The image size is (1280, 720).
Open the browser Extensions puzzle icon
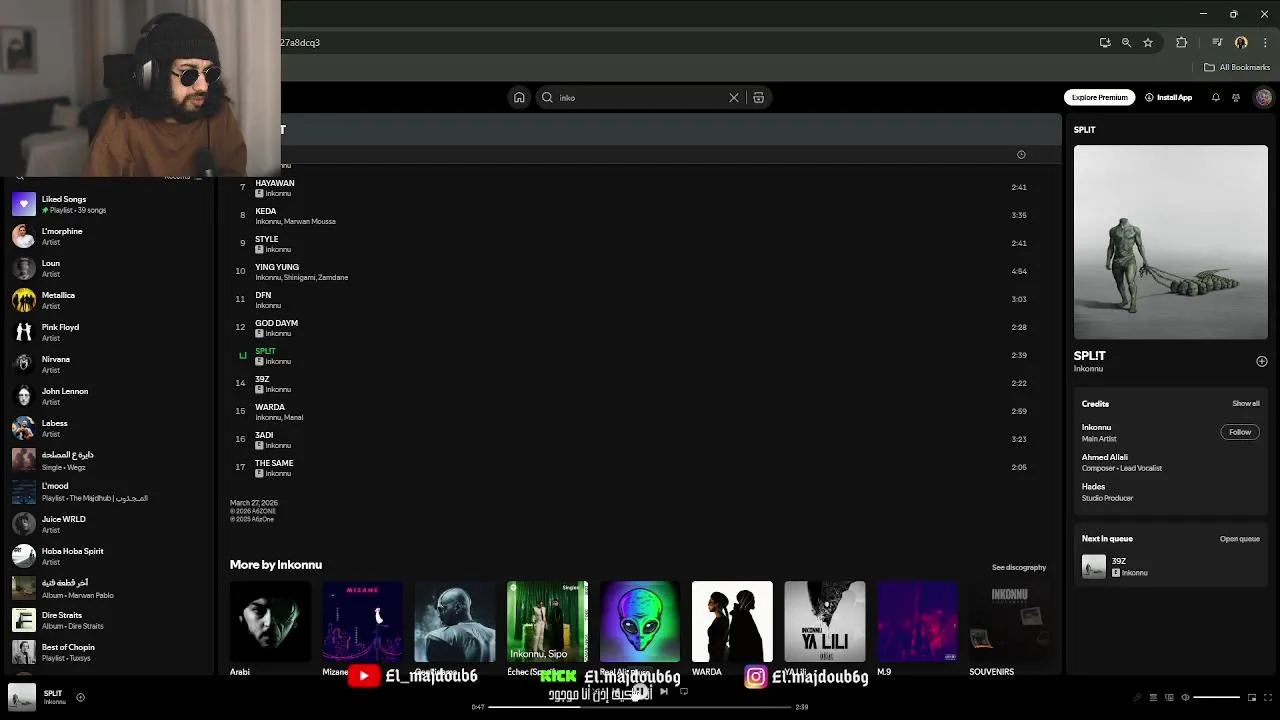(x=1182, y=42)
